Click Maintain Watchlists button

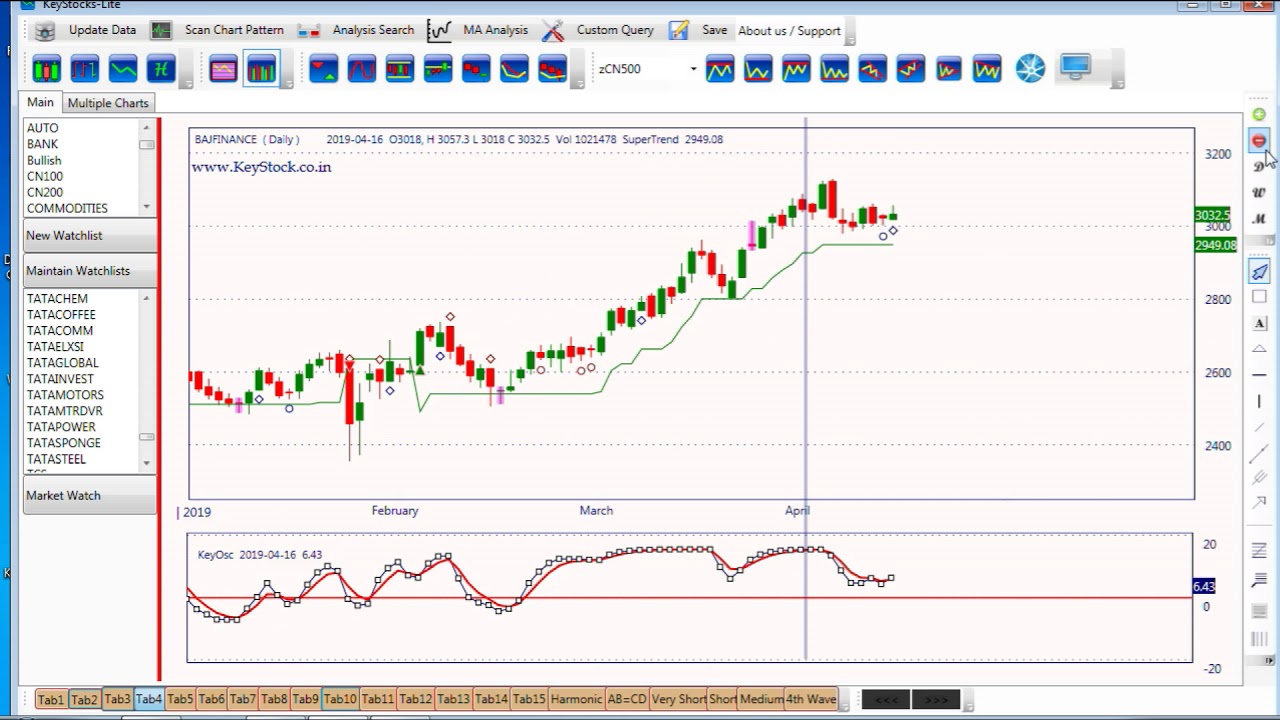tap(90, 271)
